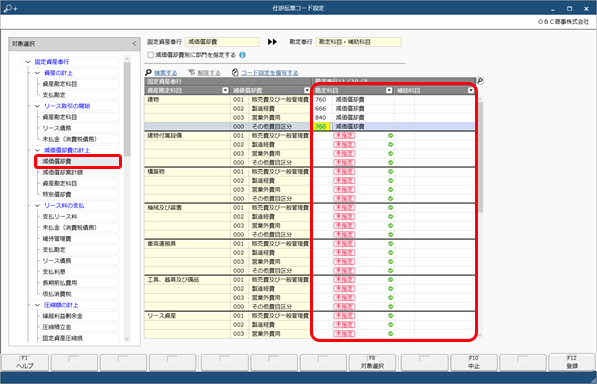
Task: Click the F10 中止 function button
Action: (473, 362)
